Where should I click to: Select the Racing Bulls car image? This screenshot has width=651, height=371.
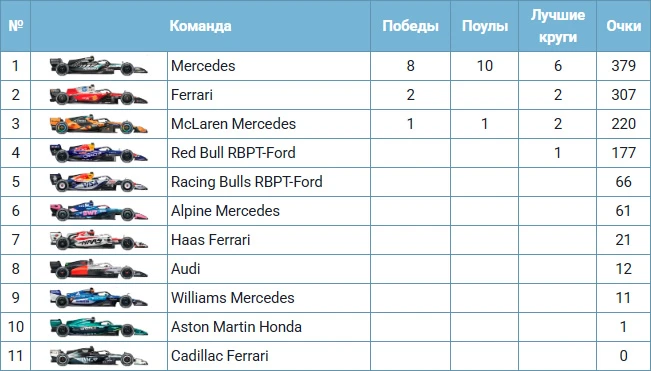98,182
